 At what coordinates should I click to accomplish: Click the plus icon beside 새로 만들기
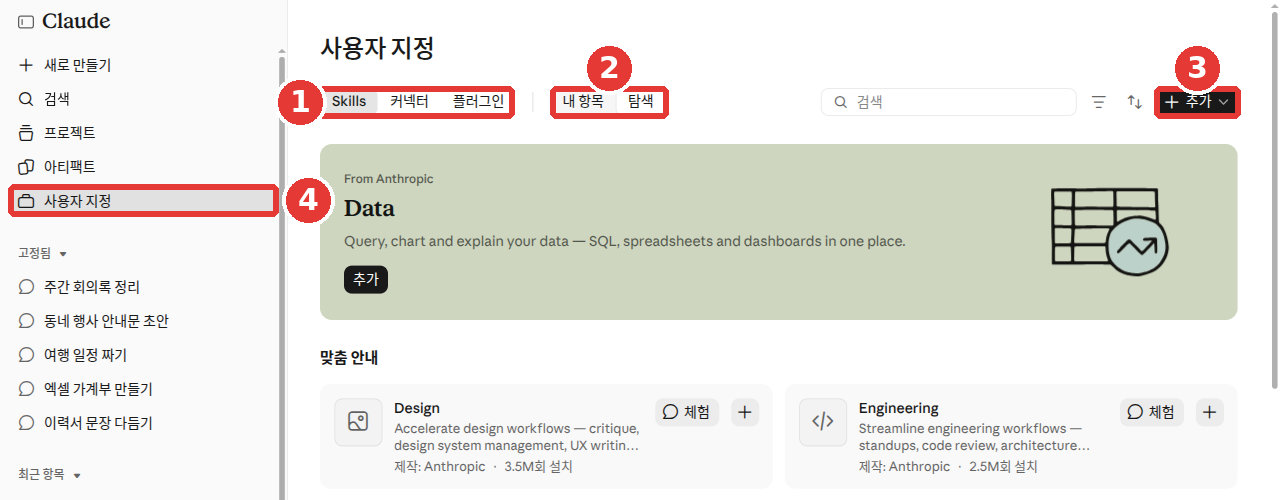(x=26, y=65)
